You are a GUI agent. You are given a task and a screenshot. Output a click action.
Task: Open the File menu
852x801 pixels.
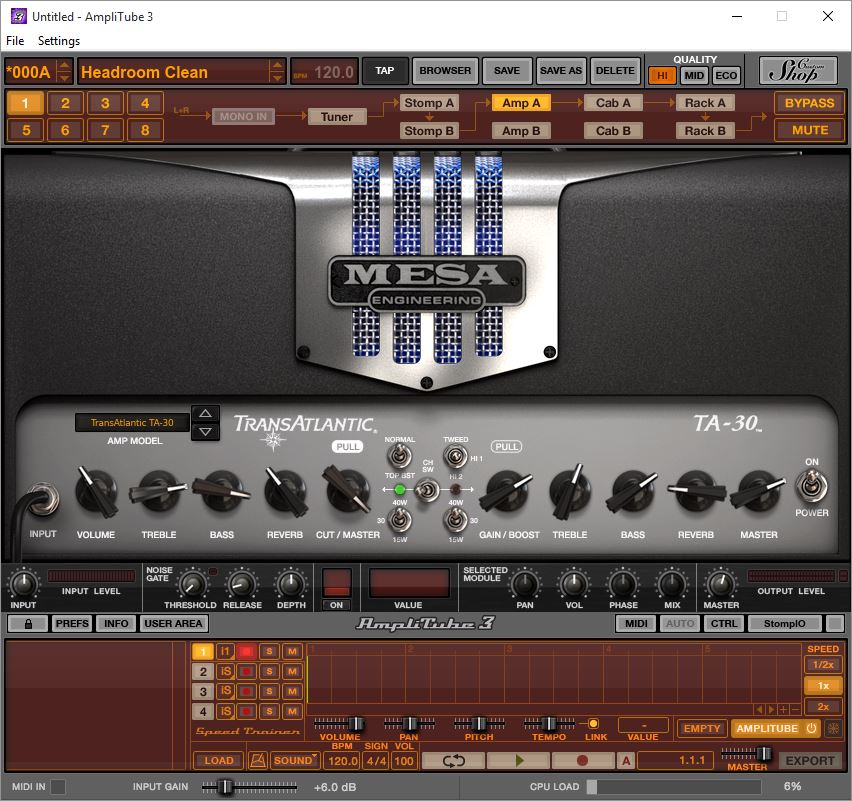pos(15,41)
